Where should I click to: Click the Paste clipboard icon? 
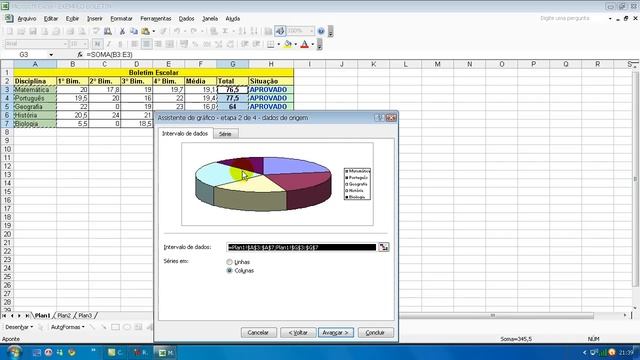145,31
